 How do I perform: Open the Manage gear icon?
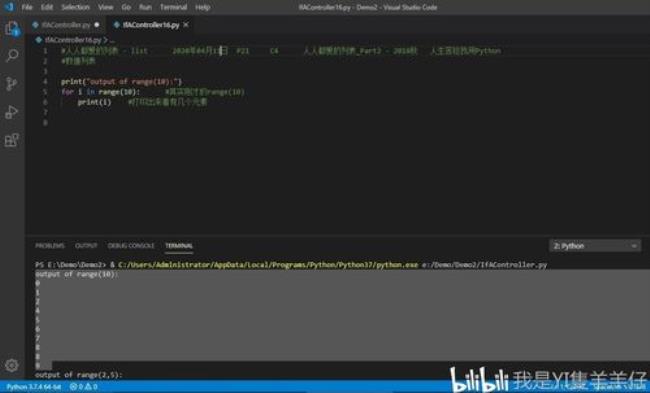[x=12, y=365]
